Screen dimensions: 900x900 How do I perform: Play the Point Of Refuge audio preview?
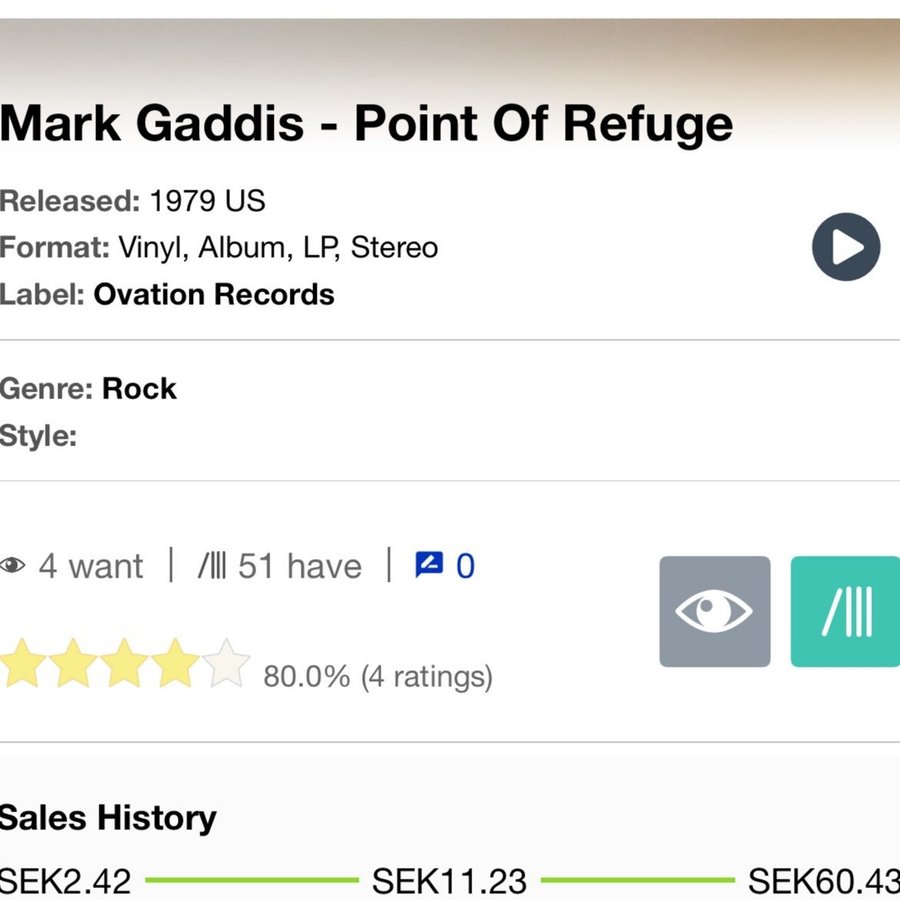click(845, 247)
